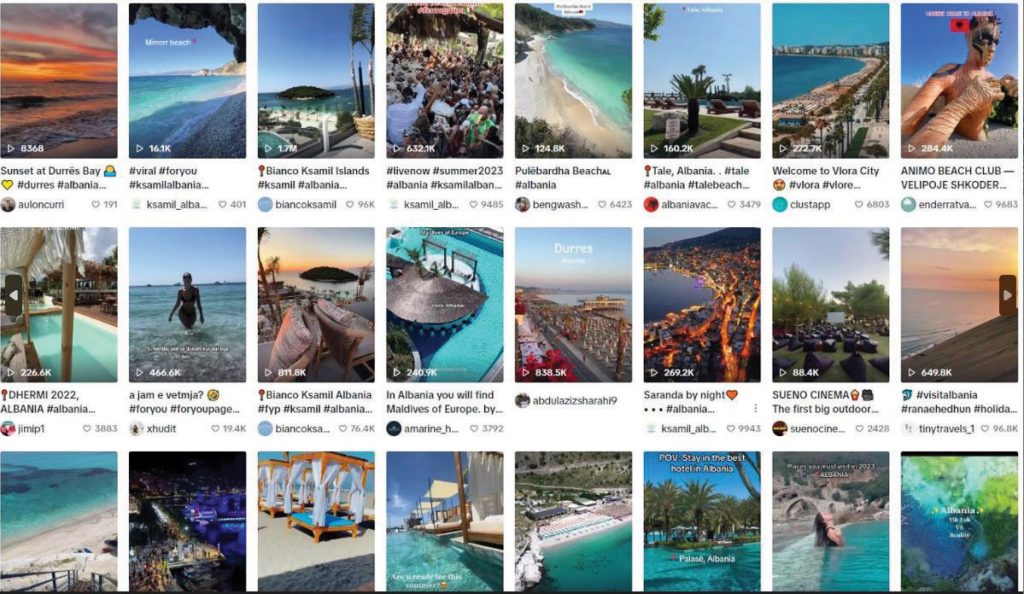Open the Palasë, Albania hotel video

coord(702,521)
